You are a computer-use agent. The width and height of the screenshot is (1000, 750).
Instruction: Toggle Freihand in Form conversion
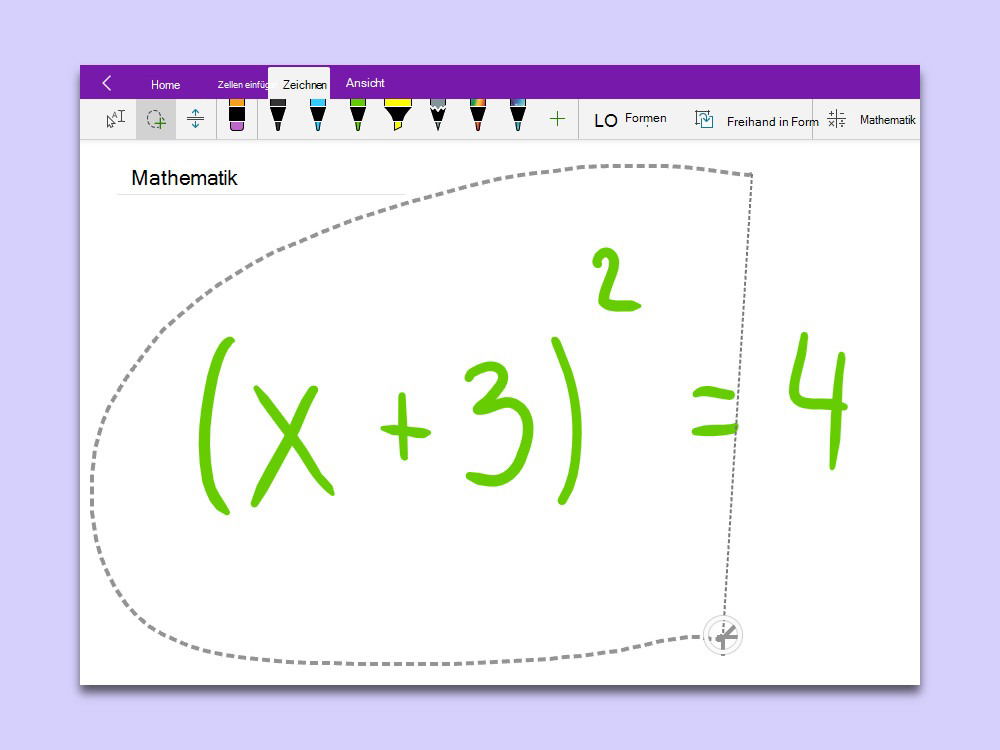pyautogui.click(x=757, y=120)
